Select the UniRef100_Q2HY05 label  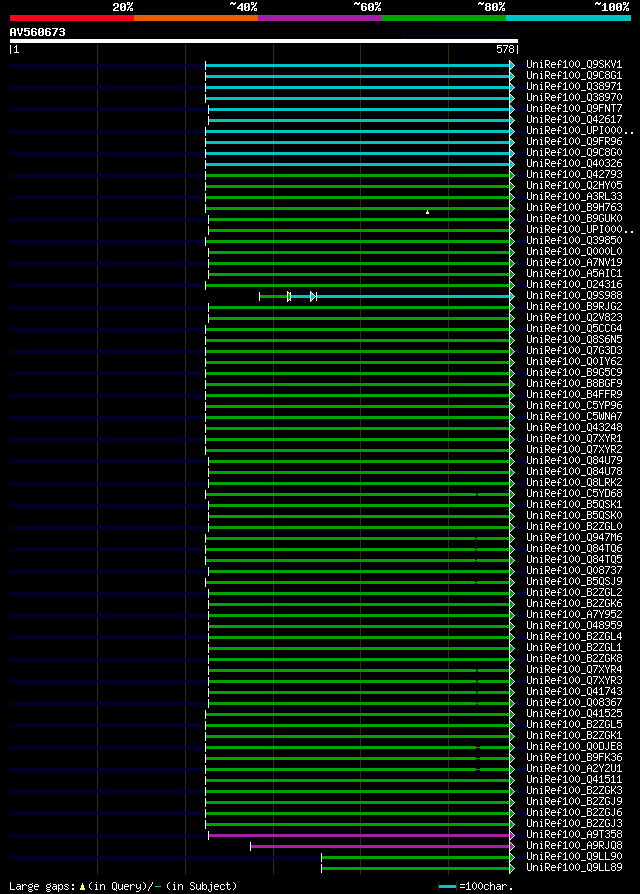pos(574,186)
